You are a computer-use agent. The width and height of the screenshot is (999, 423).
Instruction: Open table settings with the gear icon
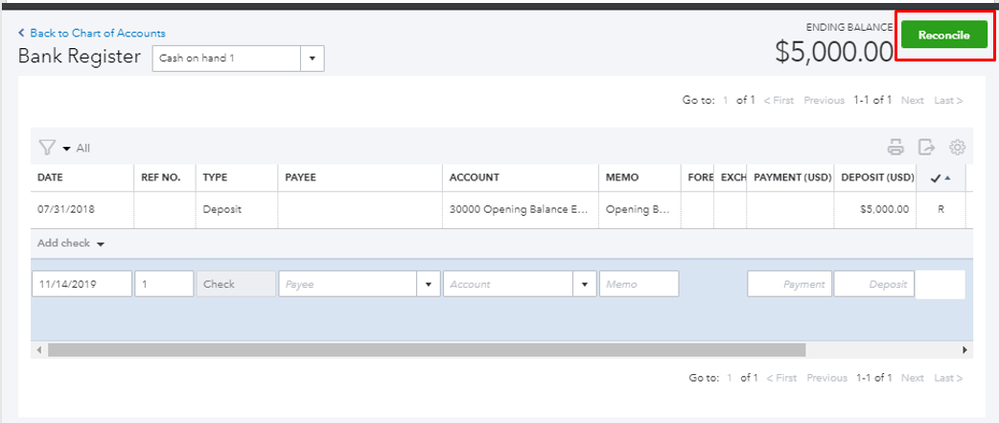point(957,147)
